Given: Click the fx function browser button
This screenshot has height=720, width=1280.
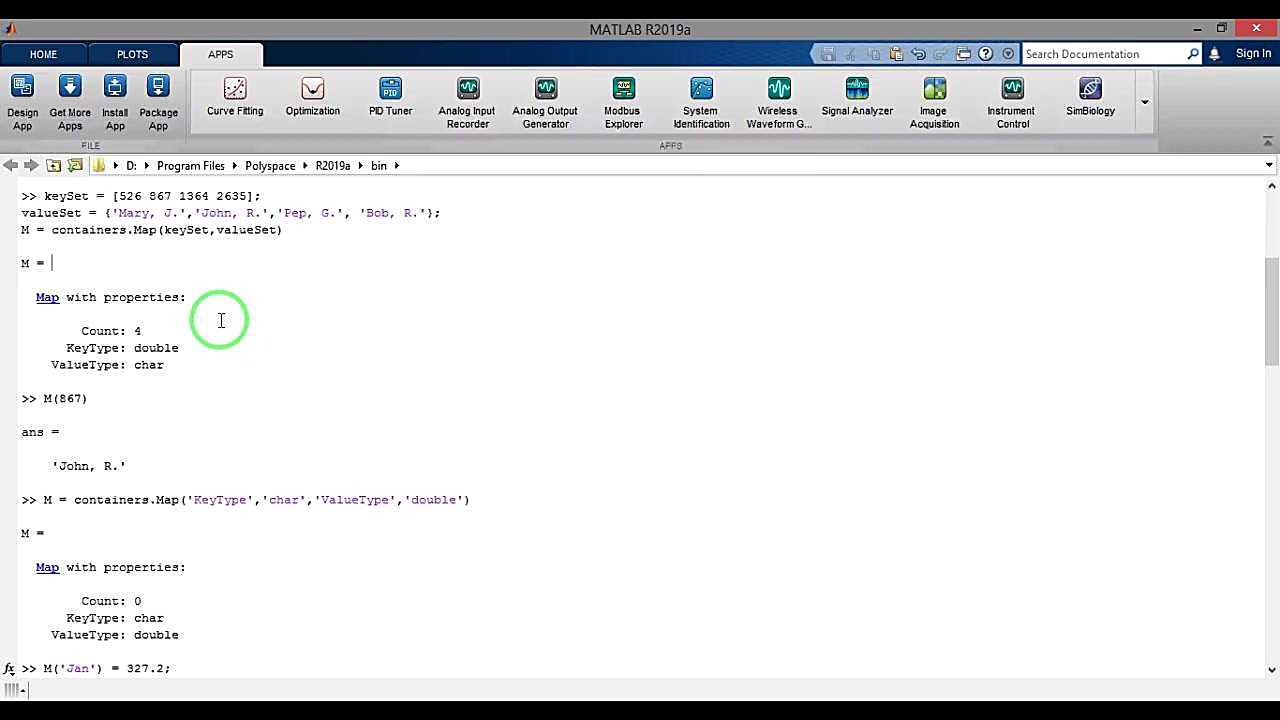Looking at the screenshot, I should [9, 668].
